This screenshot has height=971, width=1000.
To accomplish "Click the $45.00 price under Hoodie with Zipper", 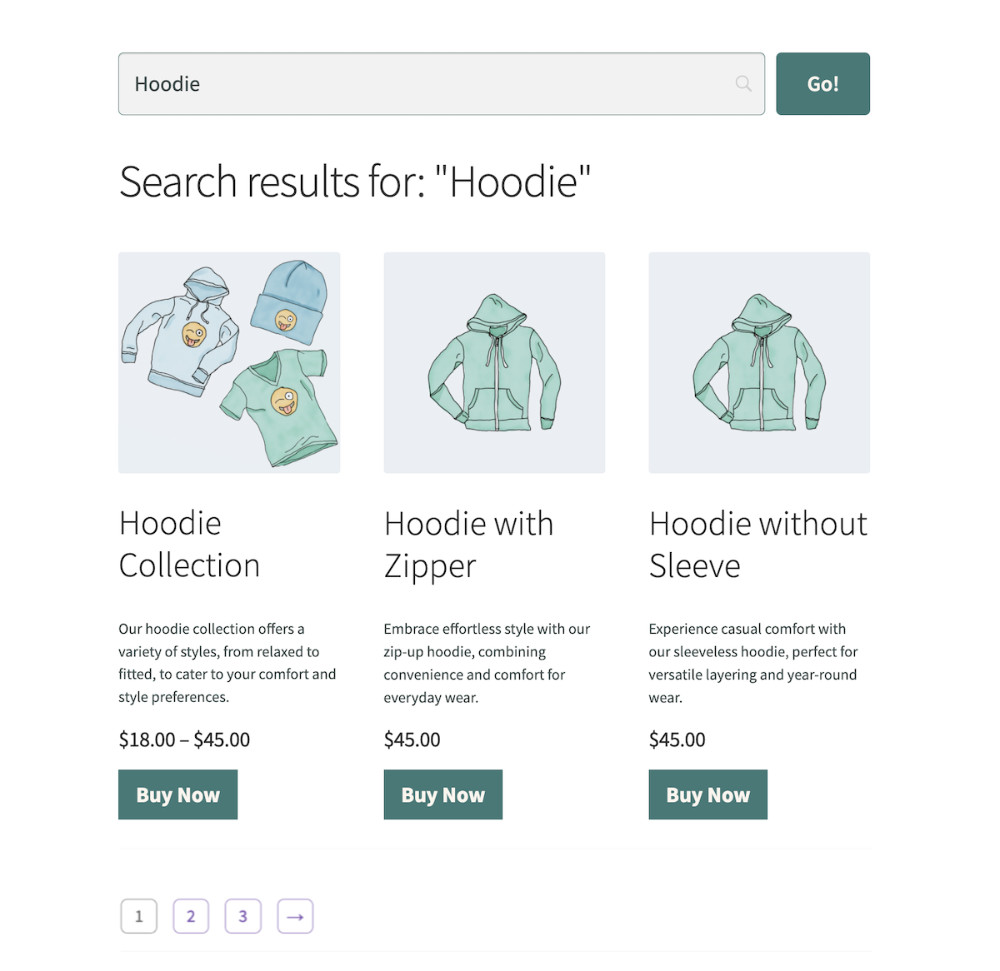I will click(412, 740).
